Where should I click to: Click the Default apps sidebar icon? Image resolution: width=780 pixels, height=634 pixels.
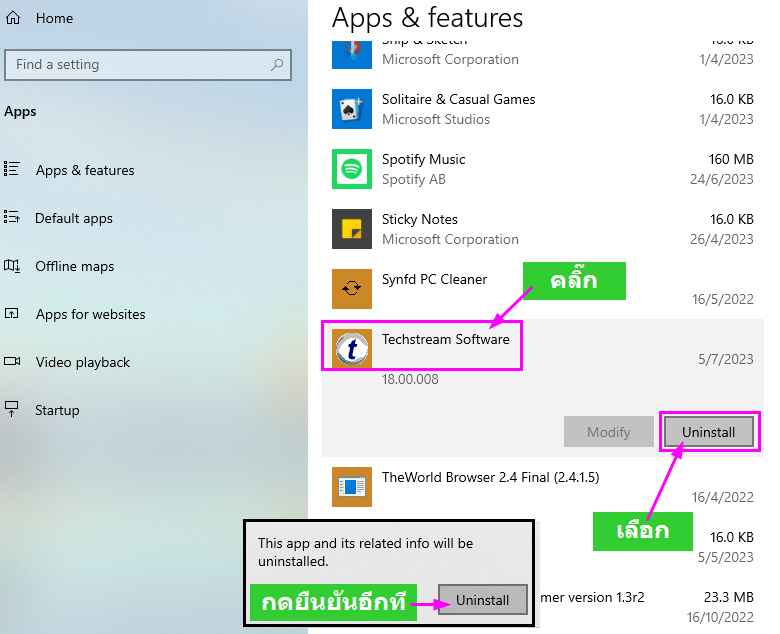12,217
